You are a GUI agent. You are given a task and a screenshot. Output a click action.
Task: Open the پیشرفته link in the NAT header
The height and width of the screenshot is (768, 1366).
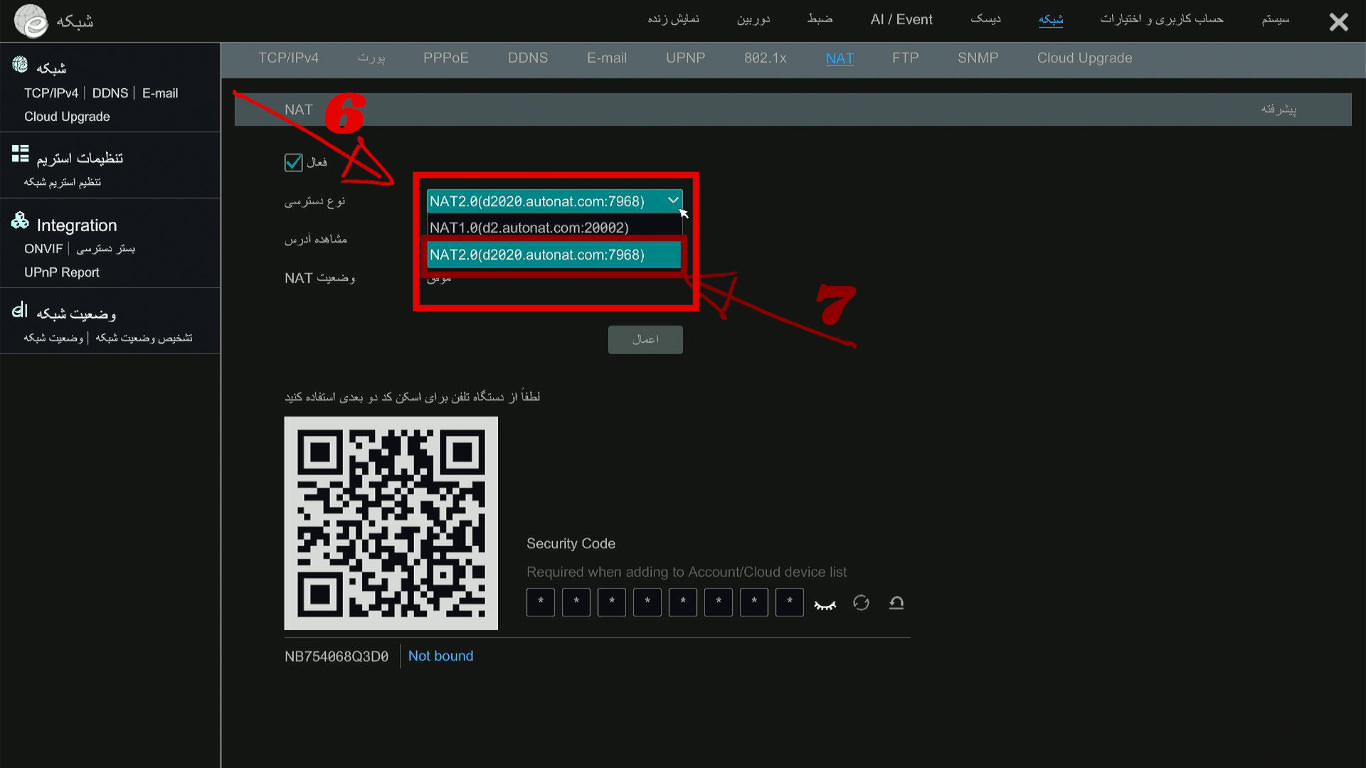point(1278,109)
